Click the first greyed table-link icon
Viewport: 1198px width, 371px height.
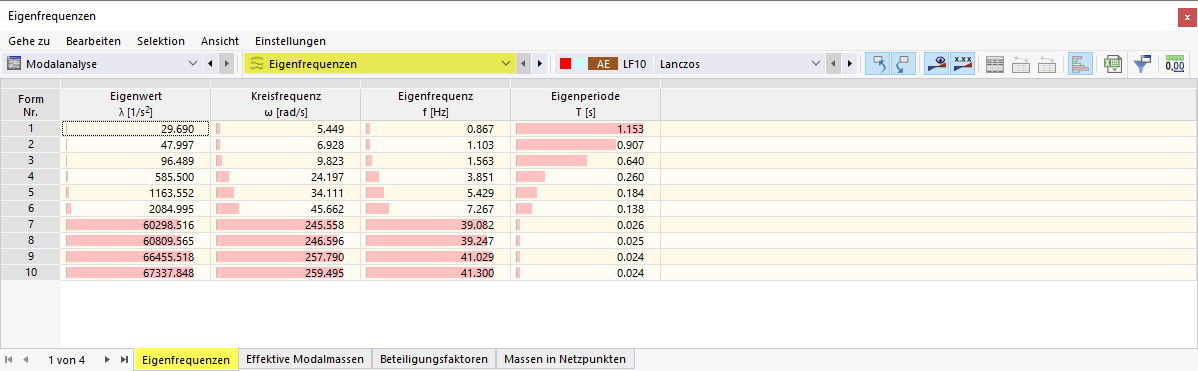[x=1022, y=65]
